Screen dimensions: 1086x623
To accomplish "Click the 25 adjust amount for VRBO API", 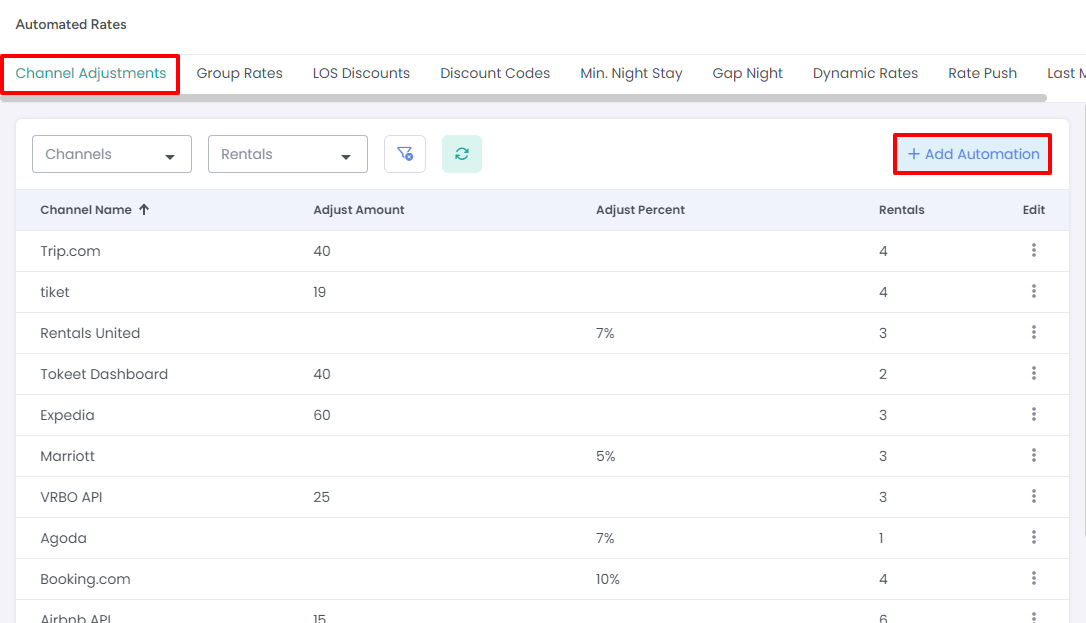I will [x=321, y=497].
